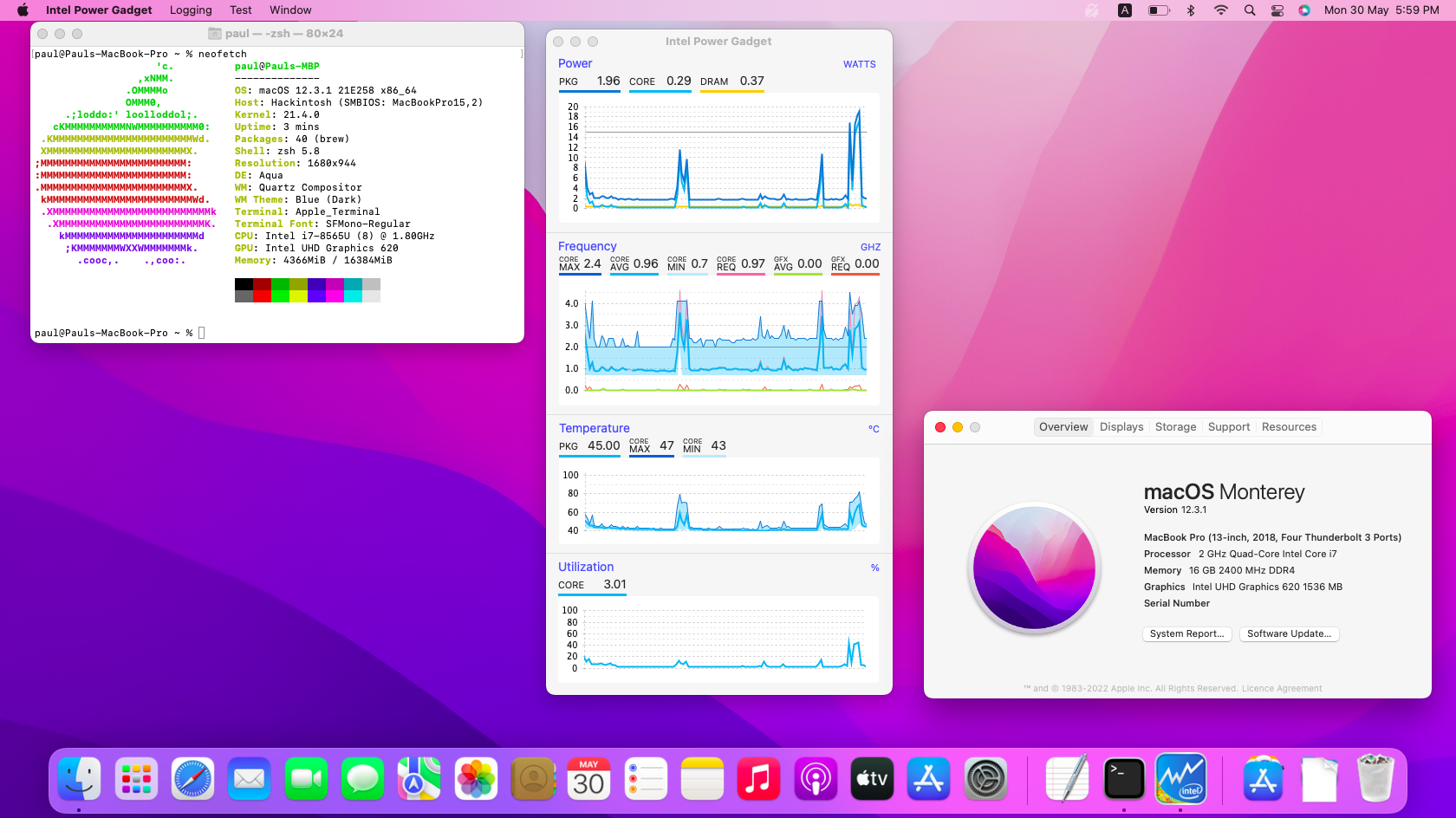Open Control Center in menu bar
Screen dimensions: 1456x818
point(1277,10)
